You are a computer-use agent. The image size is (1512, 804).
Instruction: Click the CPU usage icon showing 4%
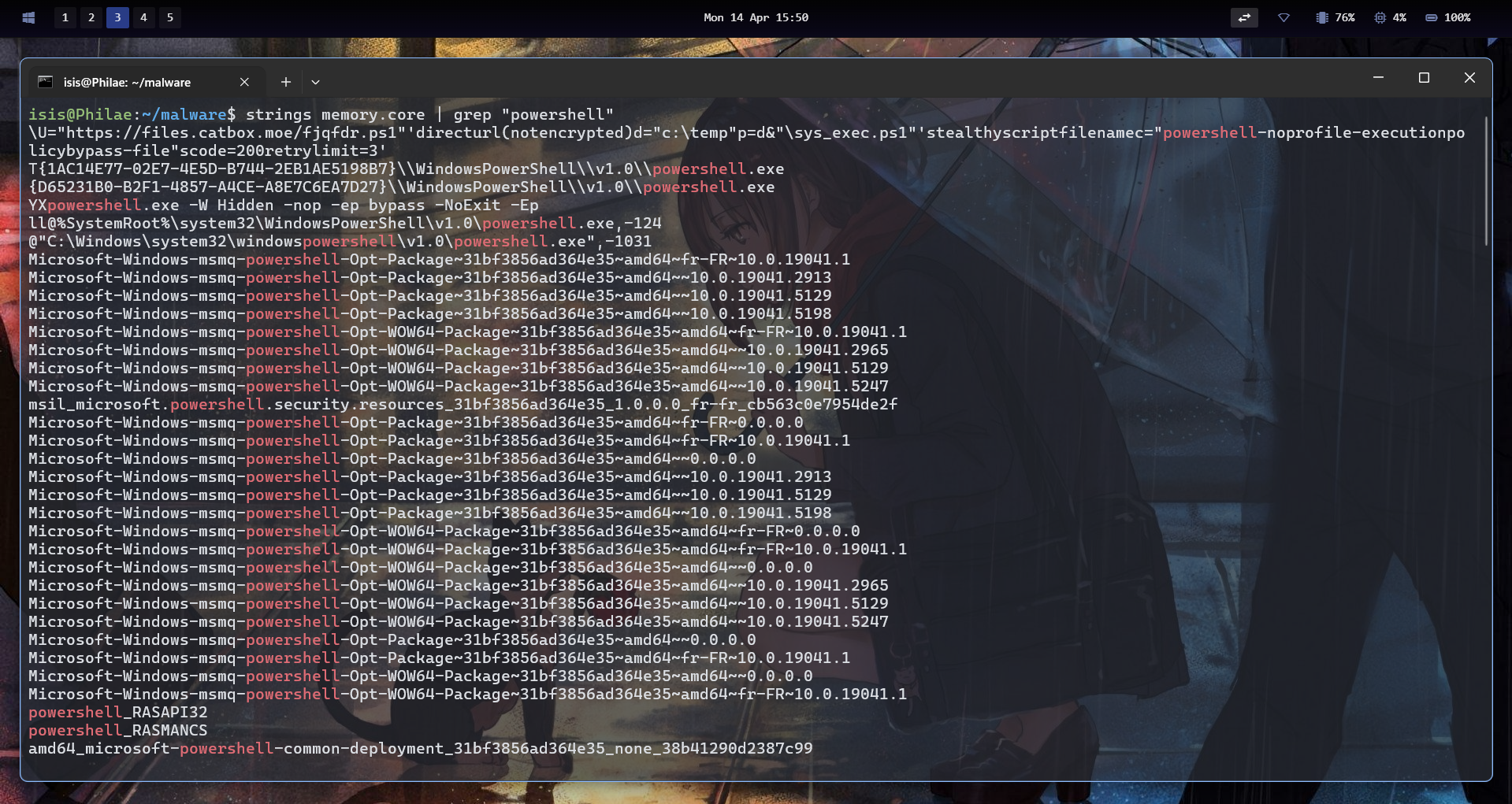[1380, 17]
